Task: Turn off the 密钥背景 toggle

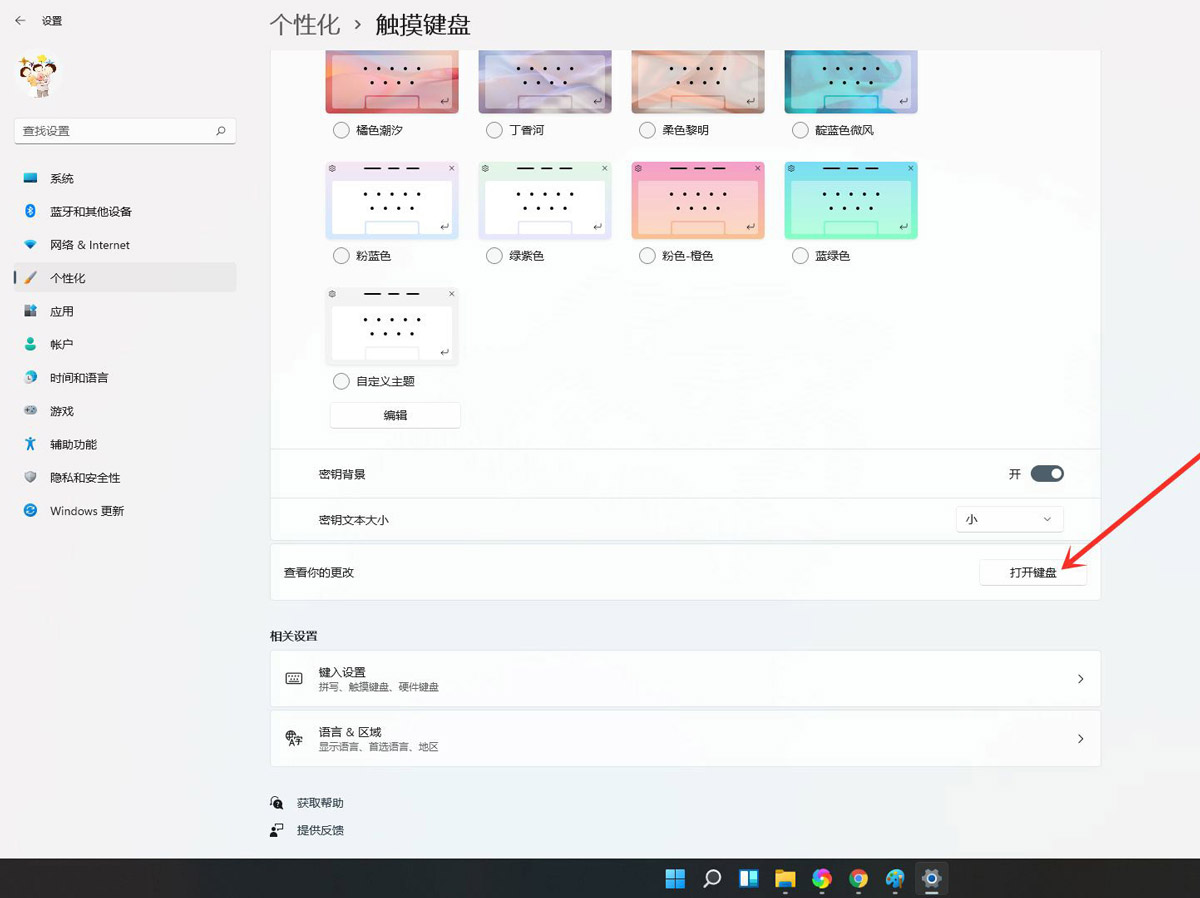Action: coord(1048,473)
